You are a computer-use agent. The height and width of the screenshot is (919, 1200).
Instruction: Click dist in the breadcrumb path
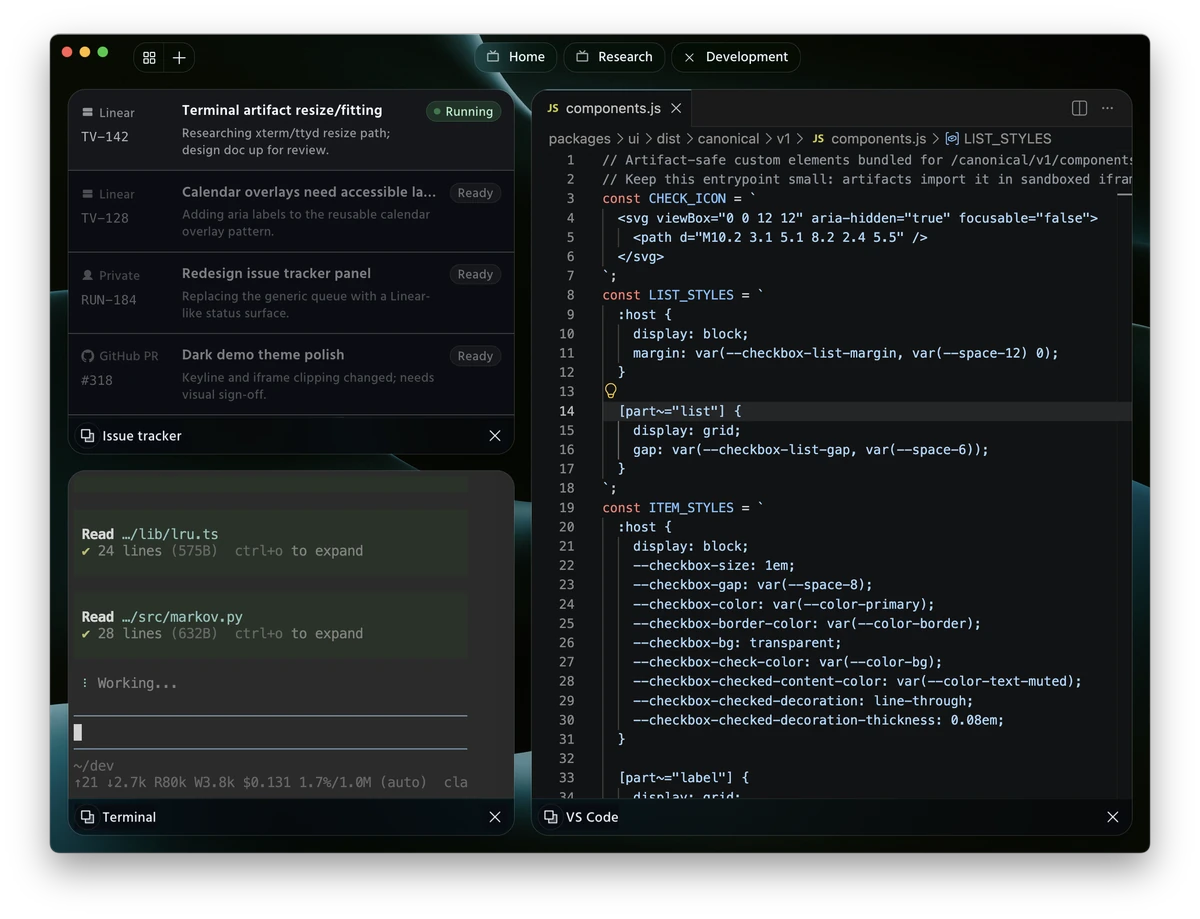tap(668, 139)
